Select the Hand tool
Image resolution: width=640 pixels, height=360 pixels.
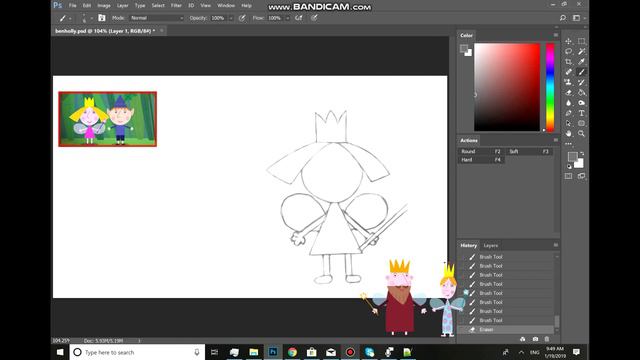[x=568, y=133]
